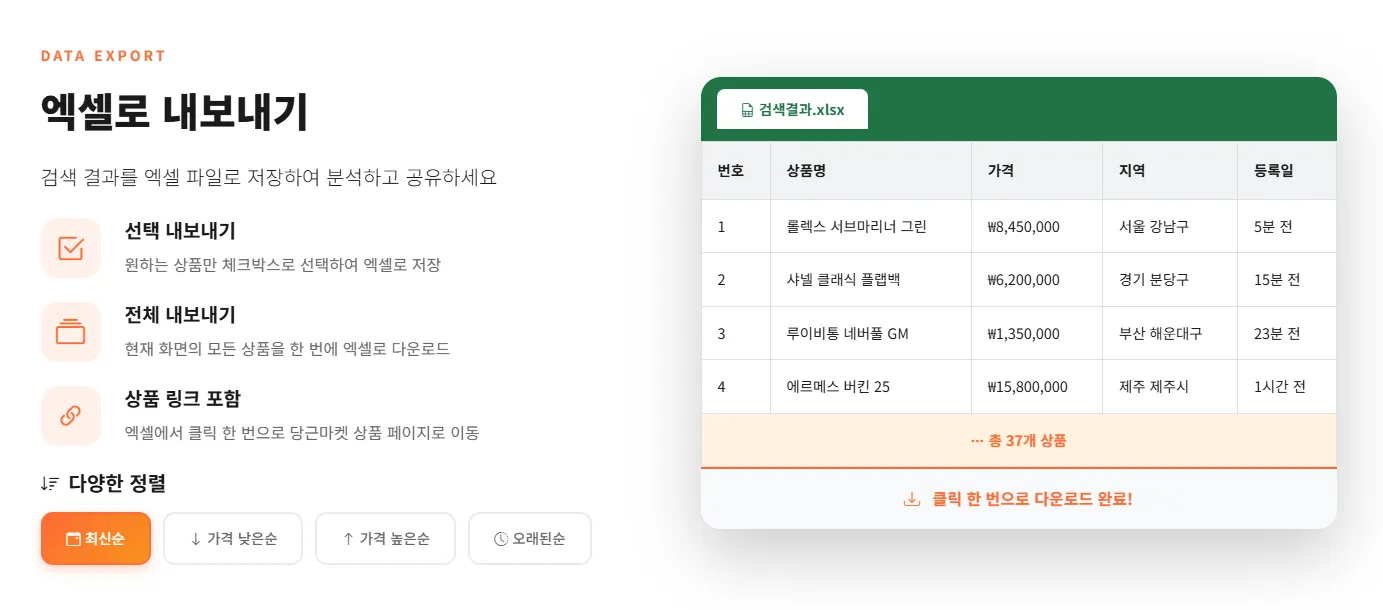The image size is (1383, 610).
Task: Click the sort arrows icon beside 다양한 정렬
Action: 47,482
